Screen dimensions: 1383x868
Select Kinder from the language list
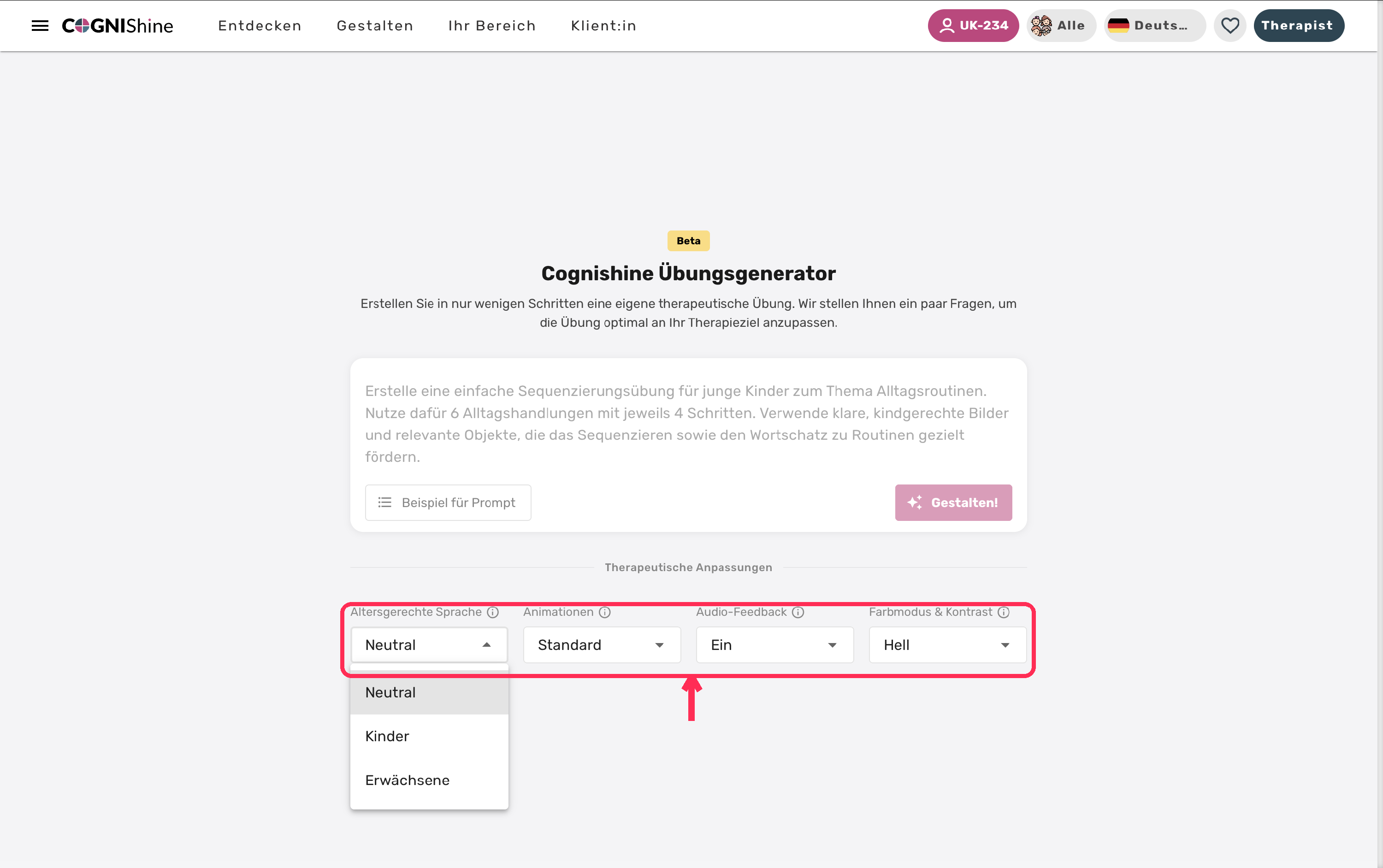coord(429,736)
